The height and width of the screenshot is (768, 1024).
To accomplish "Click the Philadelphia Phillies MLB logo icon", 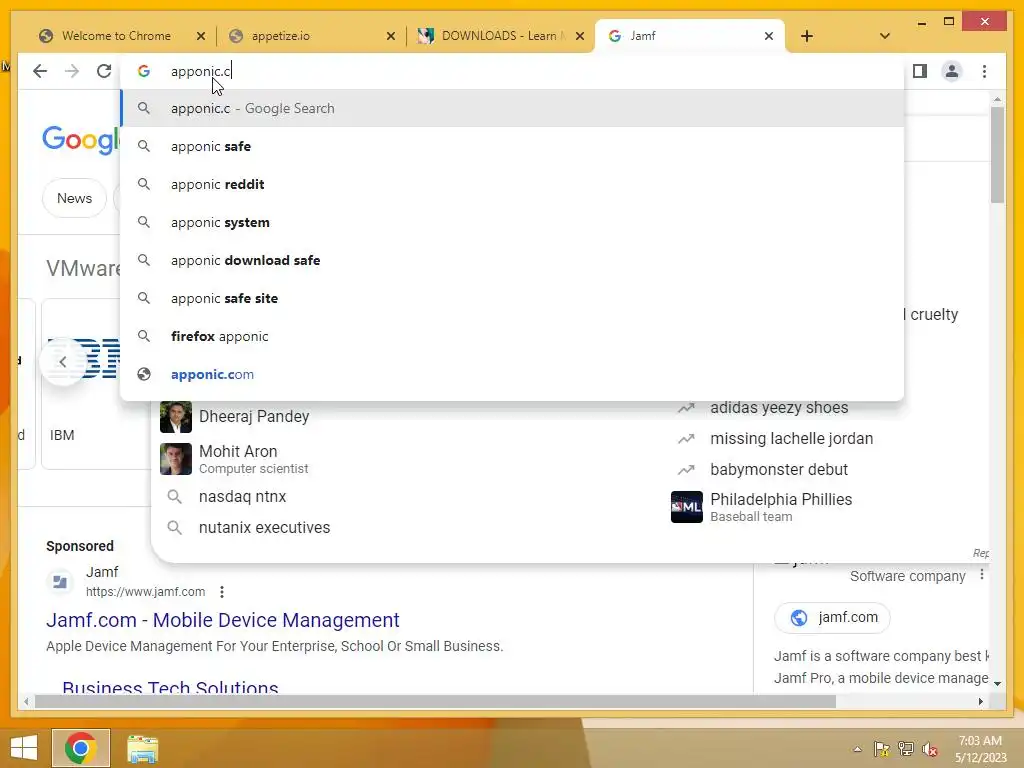I will pos(686,507).
